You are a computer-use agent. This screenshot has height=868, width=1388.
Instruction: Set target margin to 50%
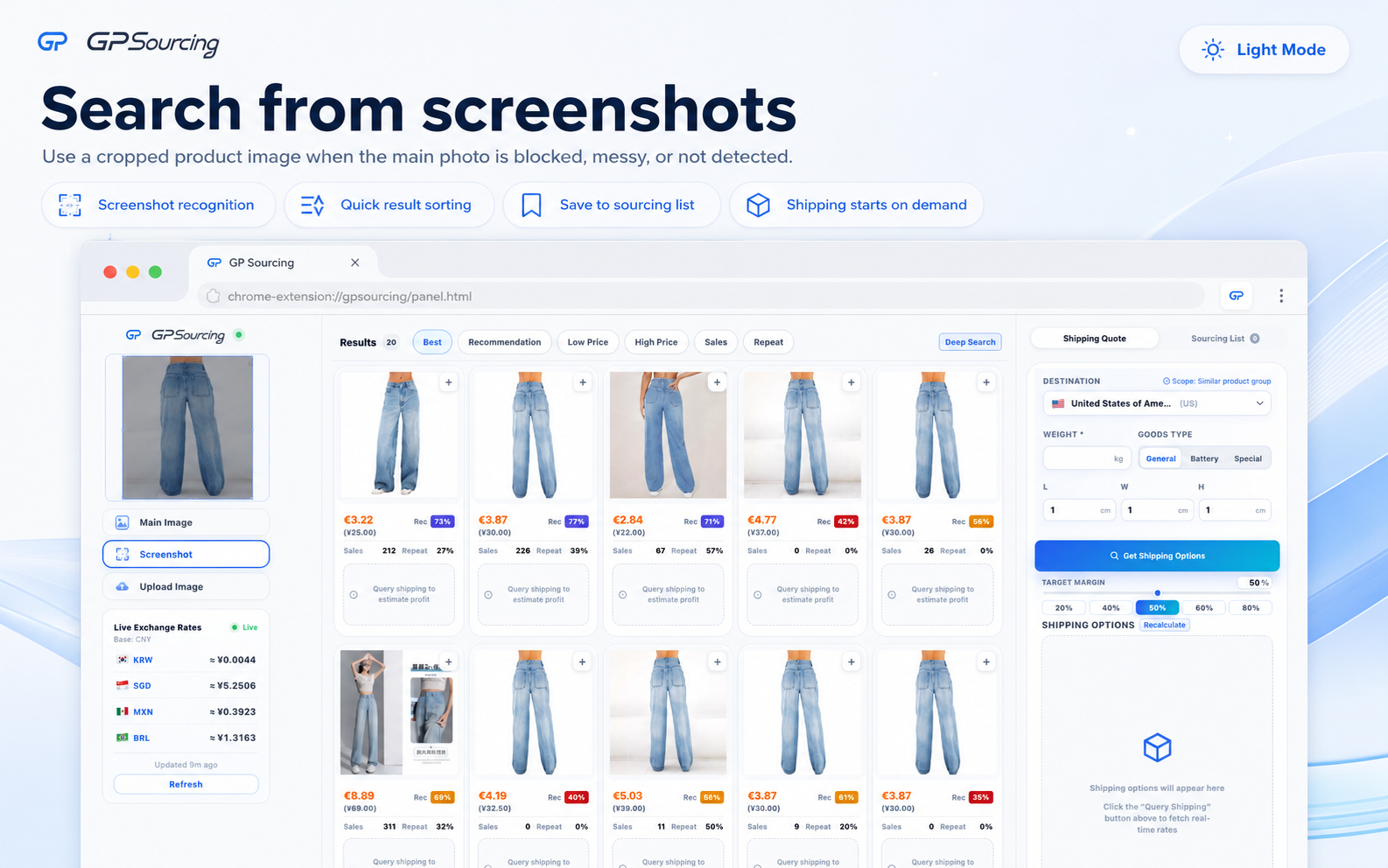(1157, 607)
